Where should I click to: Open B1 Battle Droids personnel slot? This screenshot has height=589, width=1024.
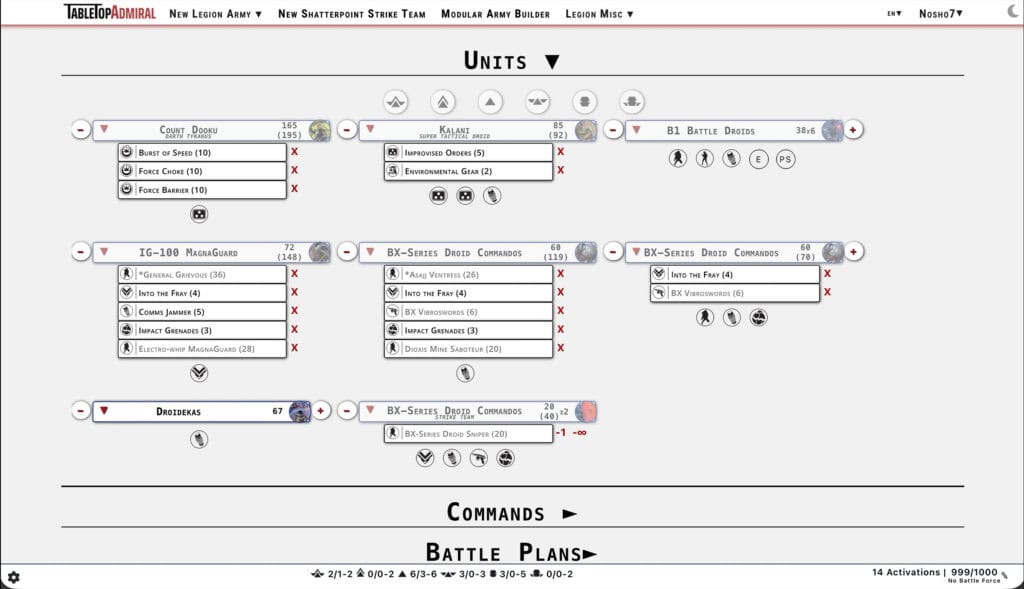705,159
